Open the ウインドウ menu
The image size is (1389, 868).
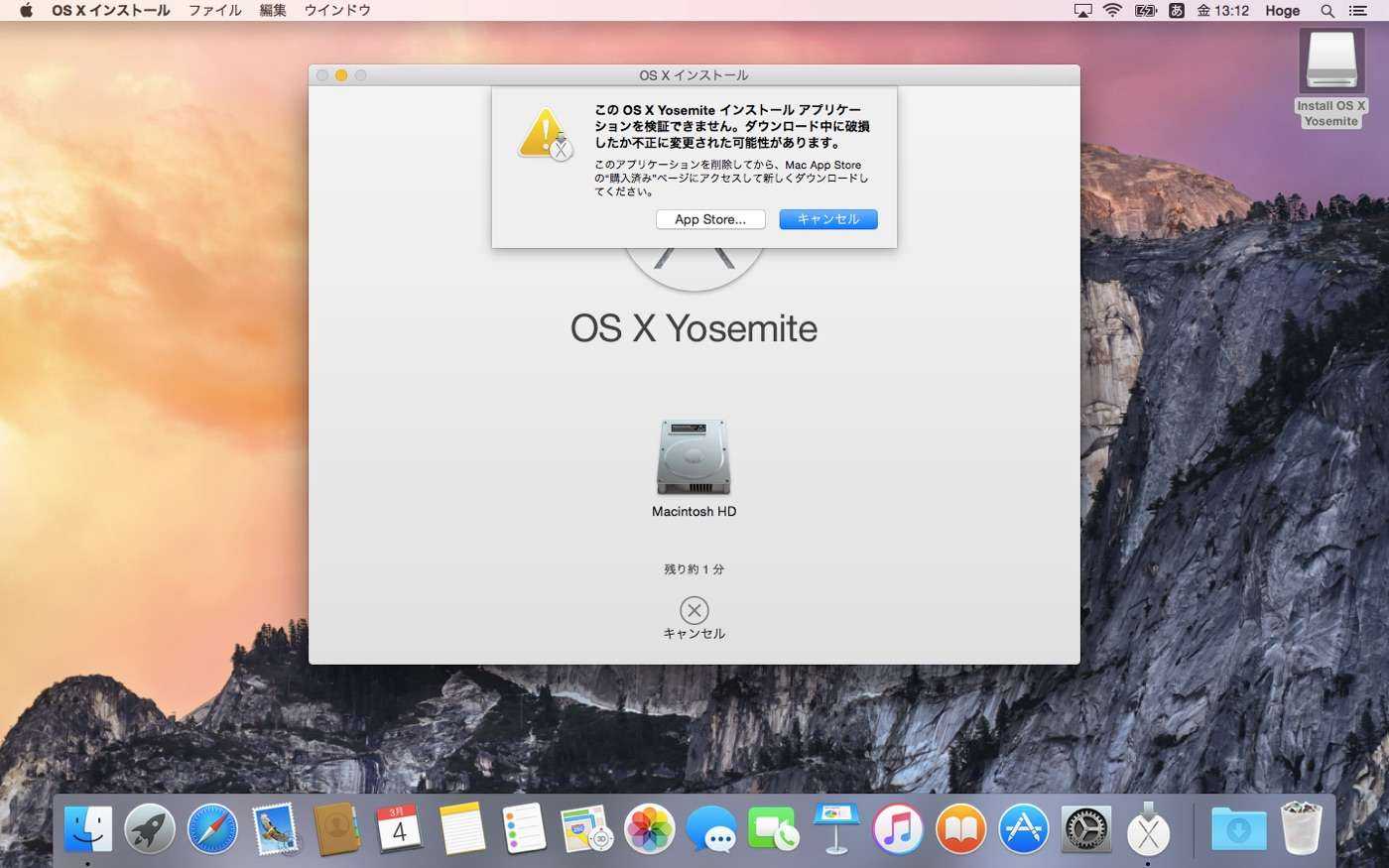tap(337, 11)
